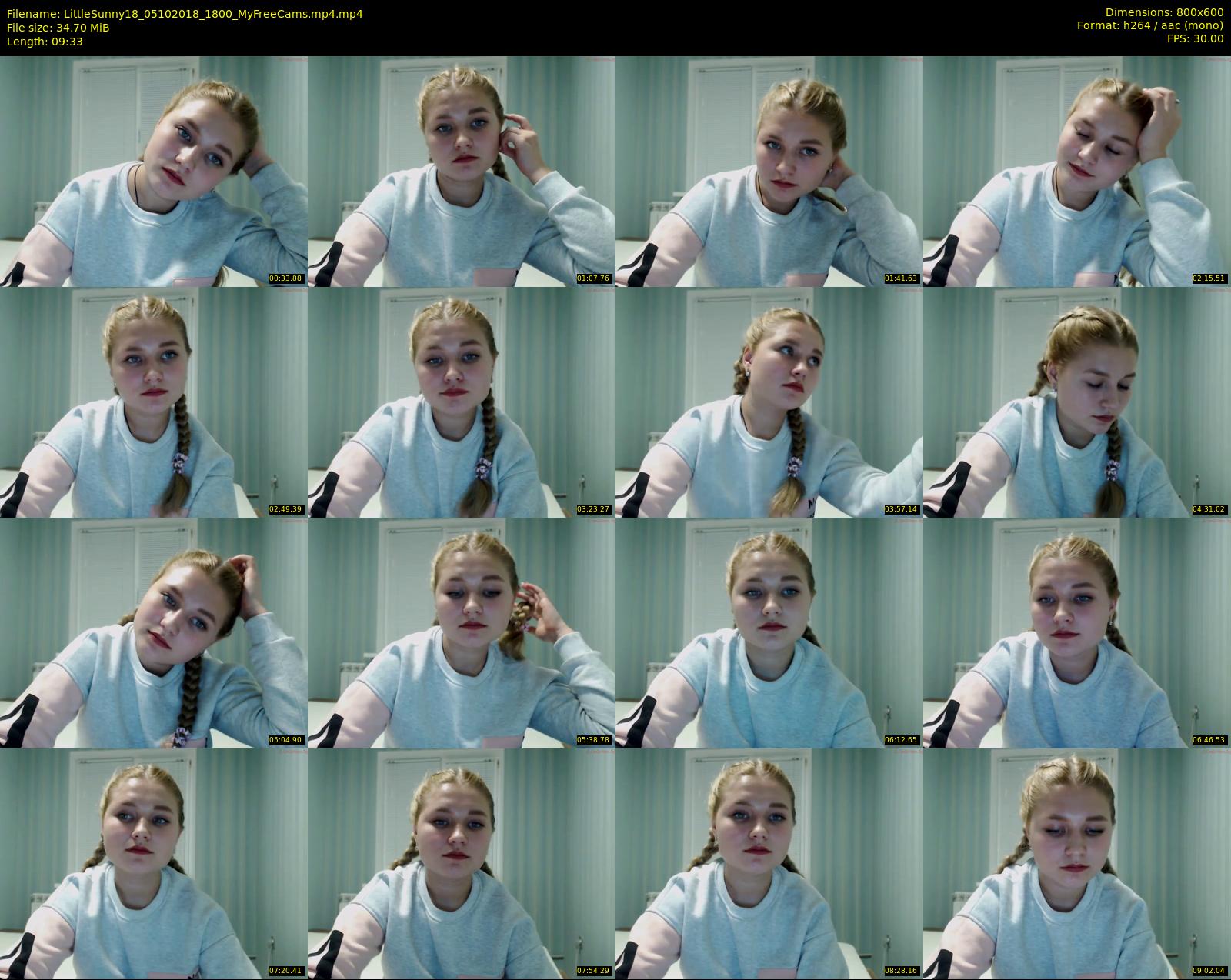Select the thumbnail at 03:23.27

[x=462, y=402]
